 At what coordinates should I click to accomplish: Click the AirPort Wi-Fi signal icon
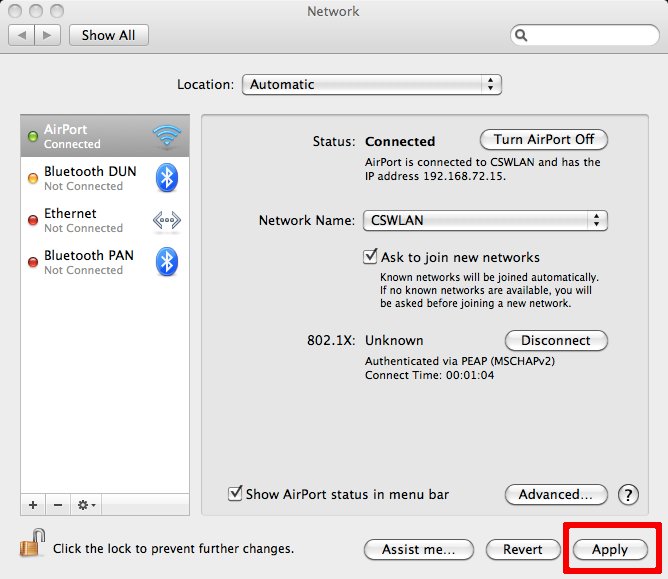point(167,135)
